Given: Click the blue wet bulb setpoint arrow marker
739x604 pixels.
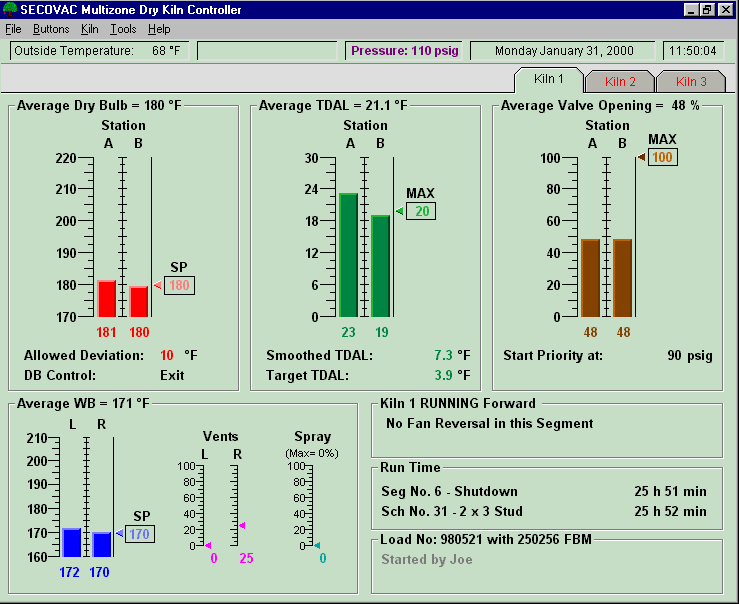Looking at the screenshot, I should tap(119, 533).
